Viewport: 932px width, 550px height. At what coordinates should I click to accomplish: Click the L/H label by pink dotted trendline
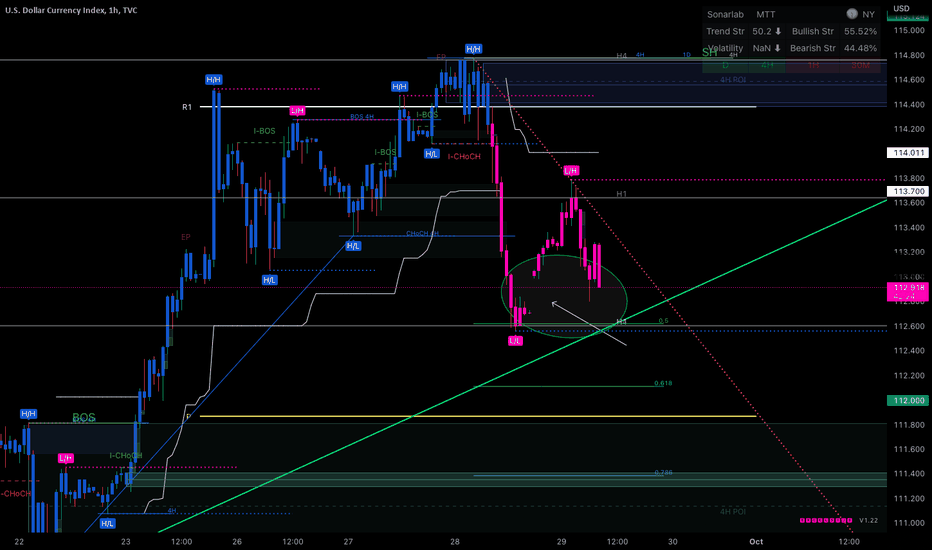click(x=571, y=171)
